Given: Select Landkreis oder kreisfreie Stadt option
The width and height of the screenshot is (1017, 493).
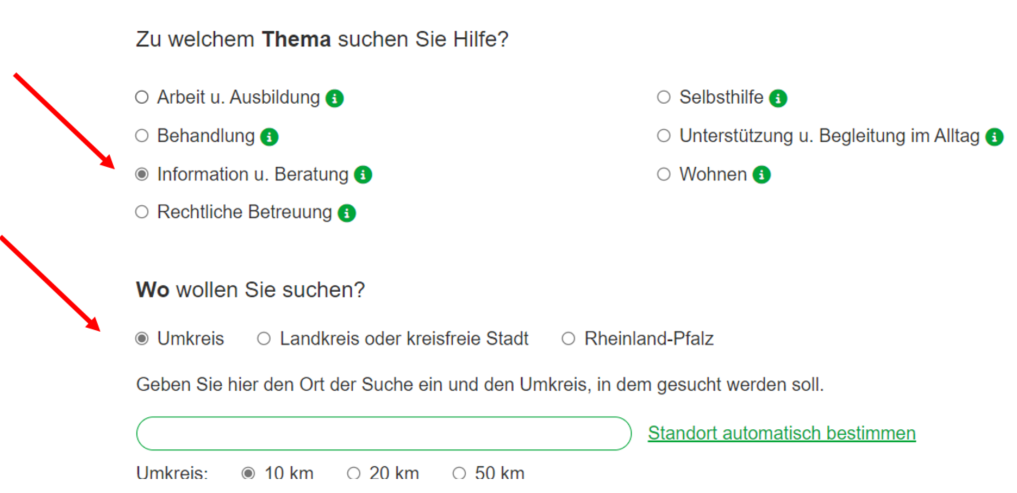Looking at the screenshot, I should click(x=264, y=339).
